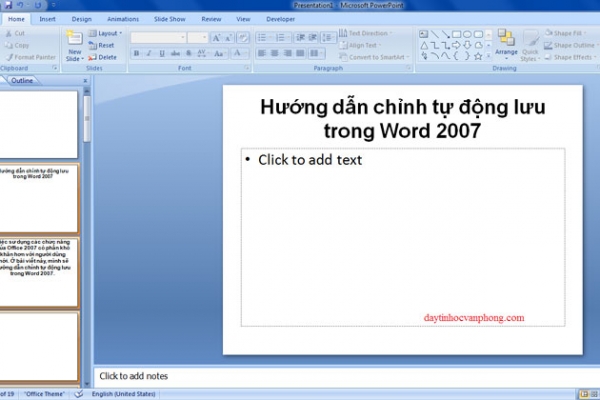Open Shape Fill color menu
Screen dimensions: 600x400
[x=565, y=33]
